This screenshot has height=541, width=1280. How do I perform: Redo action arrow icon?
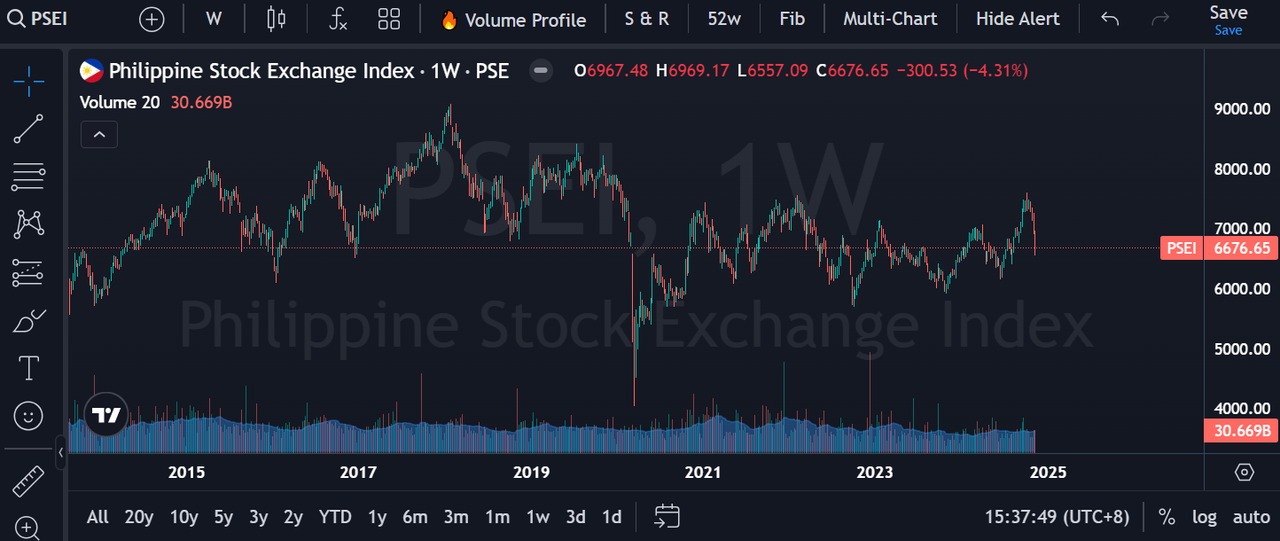pyautogui.click(x=1160, y=18)
